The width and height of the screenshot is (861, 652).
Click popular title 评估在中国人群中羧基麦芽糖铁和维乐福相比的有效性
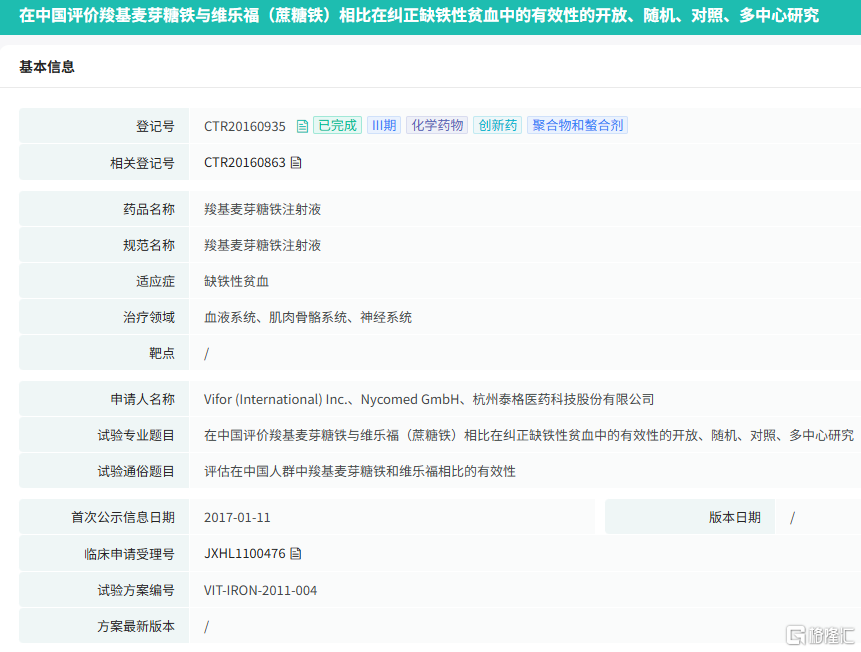360,471
